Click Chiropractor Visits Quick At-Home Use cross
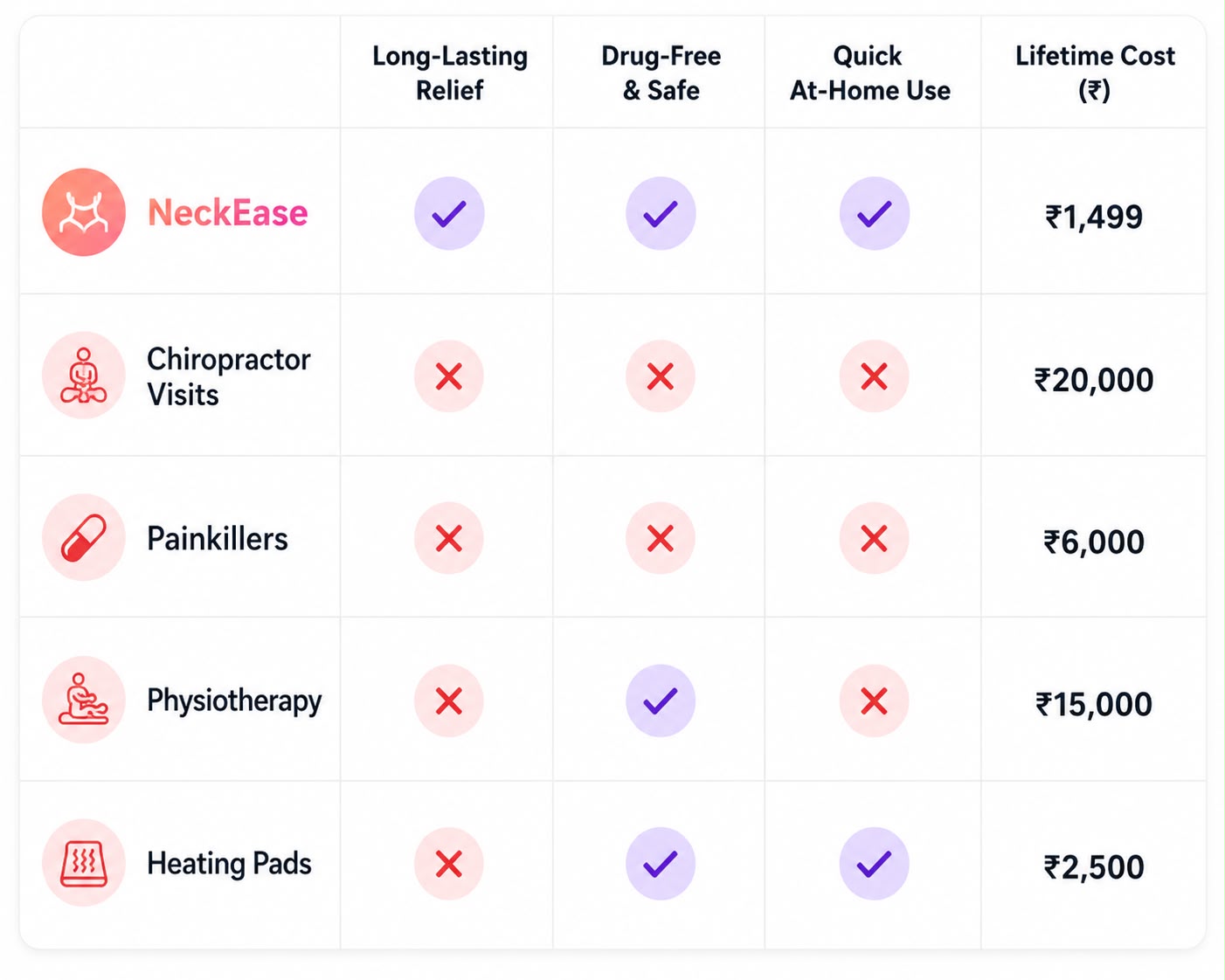The width and height of the screenshot is (1225, 980). pos(875,376)
